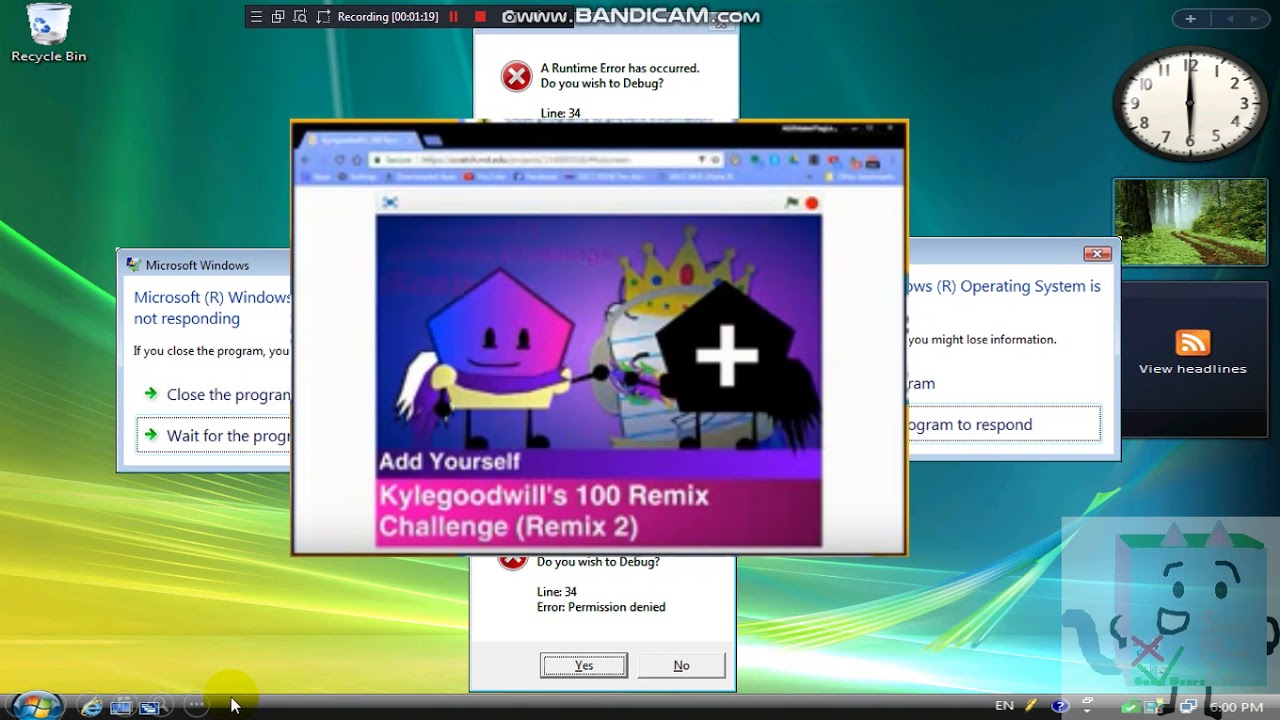
Task: Click the pen icon in language bar
Action: coord(1031,705)
